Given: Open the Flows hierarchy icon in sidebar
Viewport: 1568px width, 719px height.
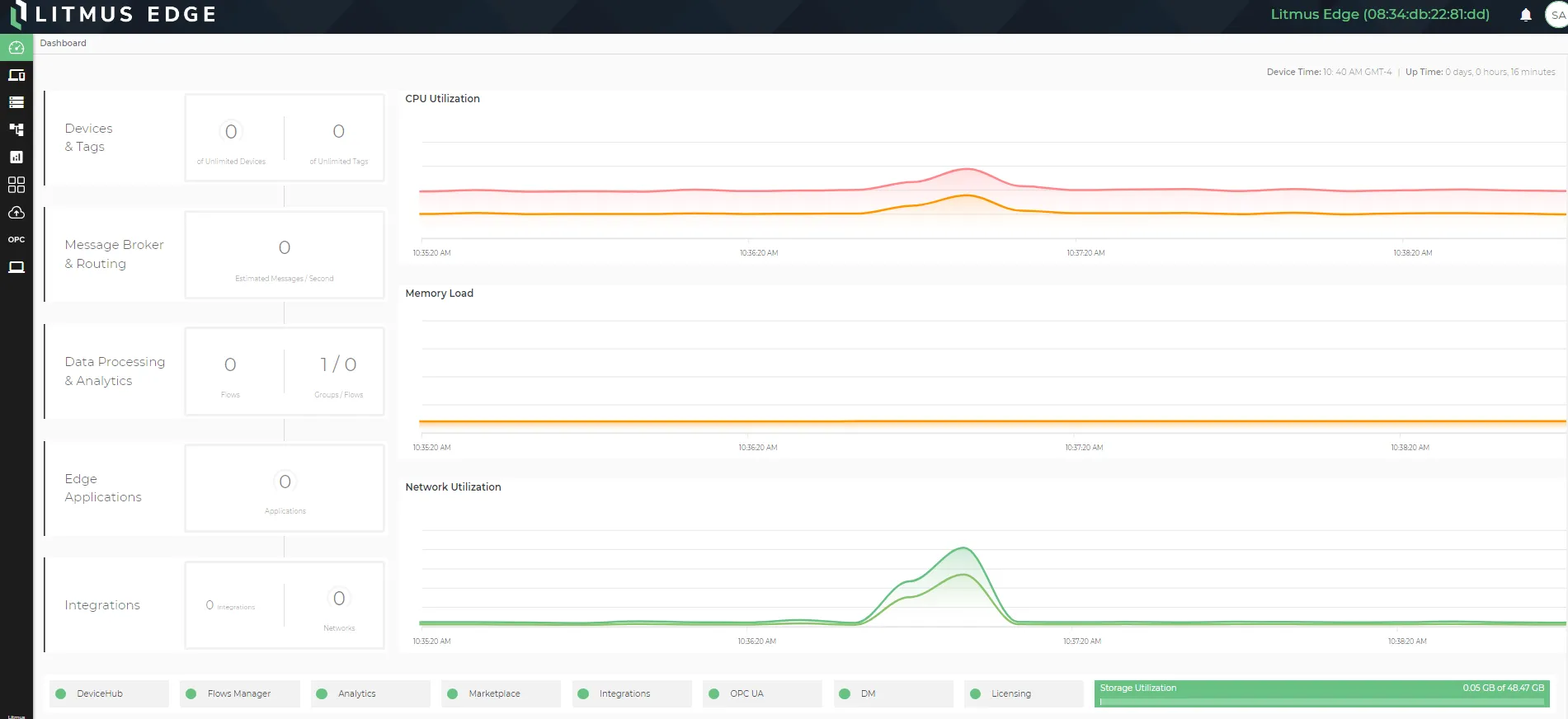Looking at the screenshot, I should (16, 129).
